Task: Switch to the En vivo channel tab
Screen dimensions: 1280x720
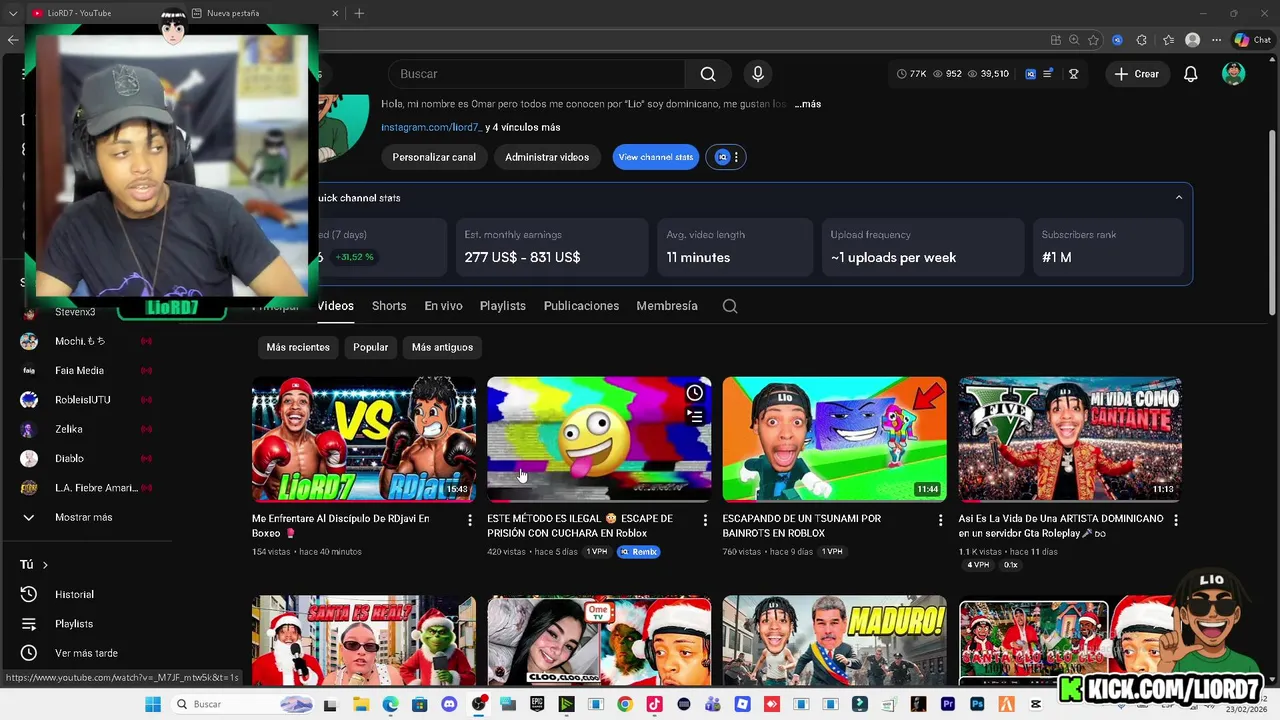Action: (x=443, y=306)
